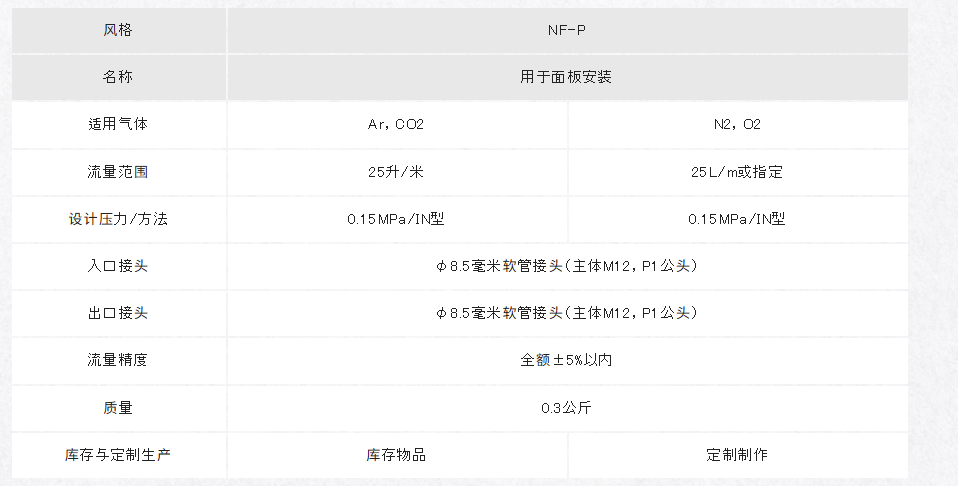
Task: Select the inlet φ8.5毫米软管接头 cell
Action: pyautogui.click(x=567, y=266)
